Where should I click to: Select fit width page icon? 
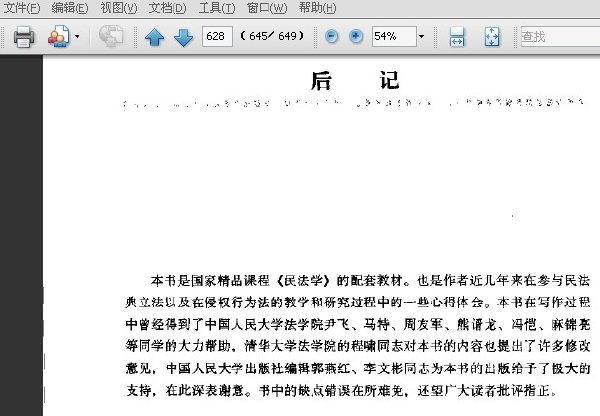click(457, 37)
